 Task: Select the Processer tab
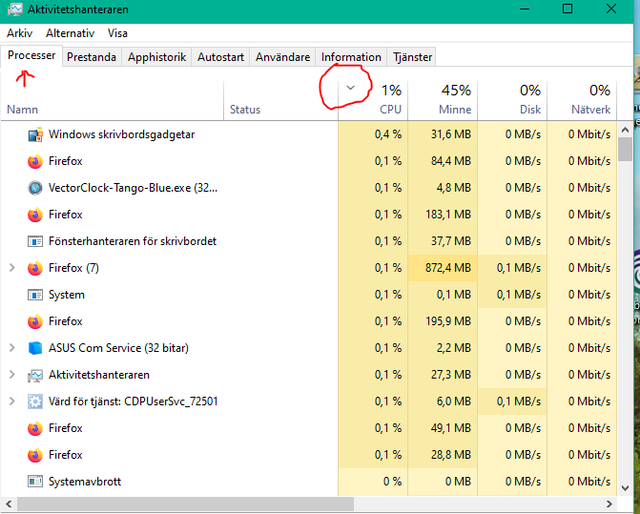pyautogui.click(x=31, y=55)
